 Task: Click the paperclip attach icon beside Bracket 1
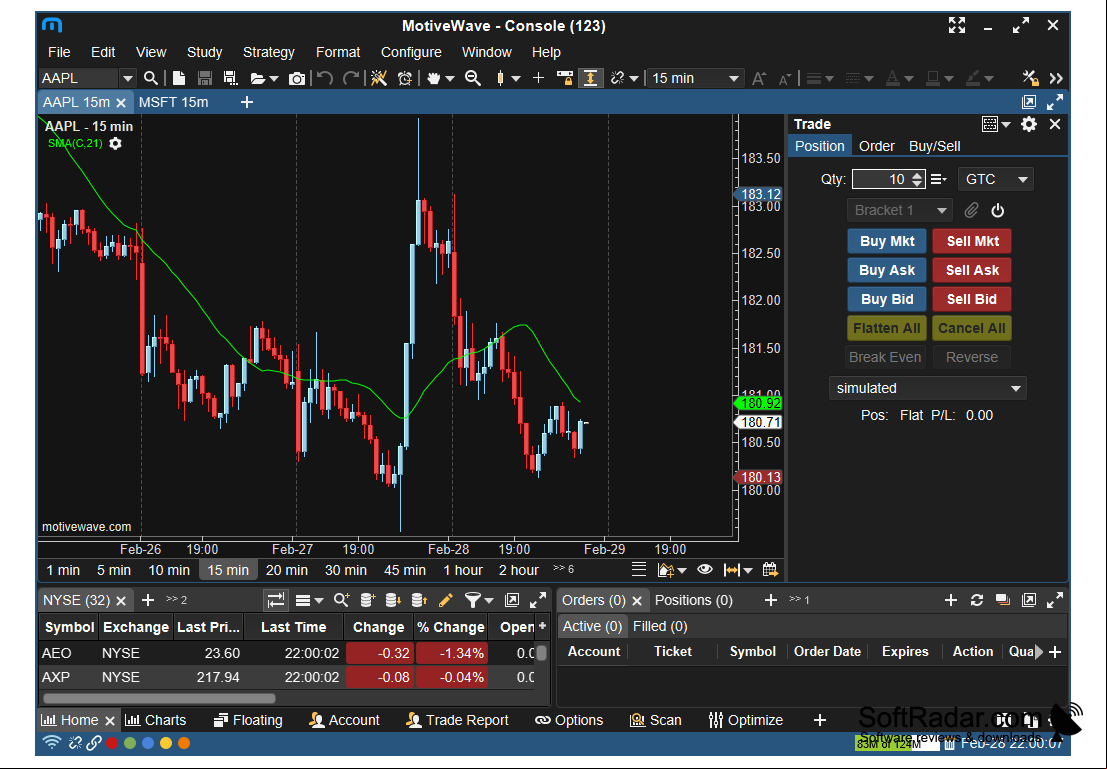(971, 210)
